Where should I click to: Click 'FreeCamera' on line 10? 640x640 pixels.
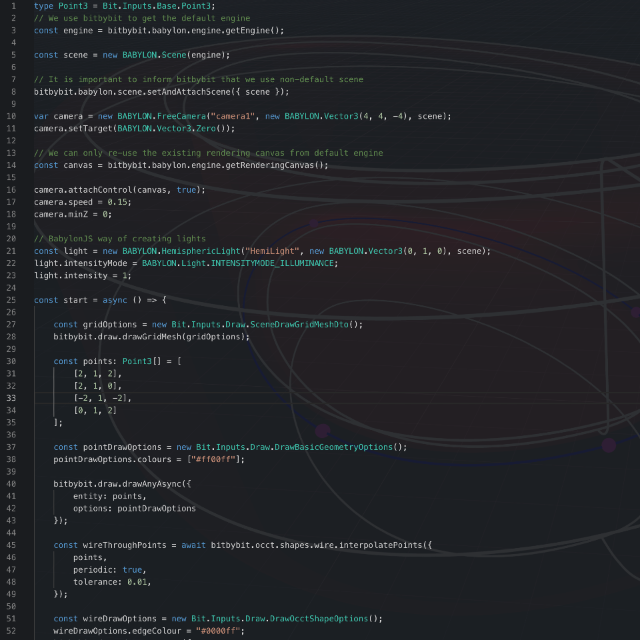[x=181, y=116]
